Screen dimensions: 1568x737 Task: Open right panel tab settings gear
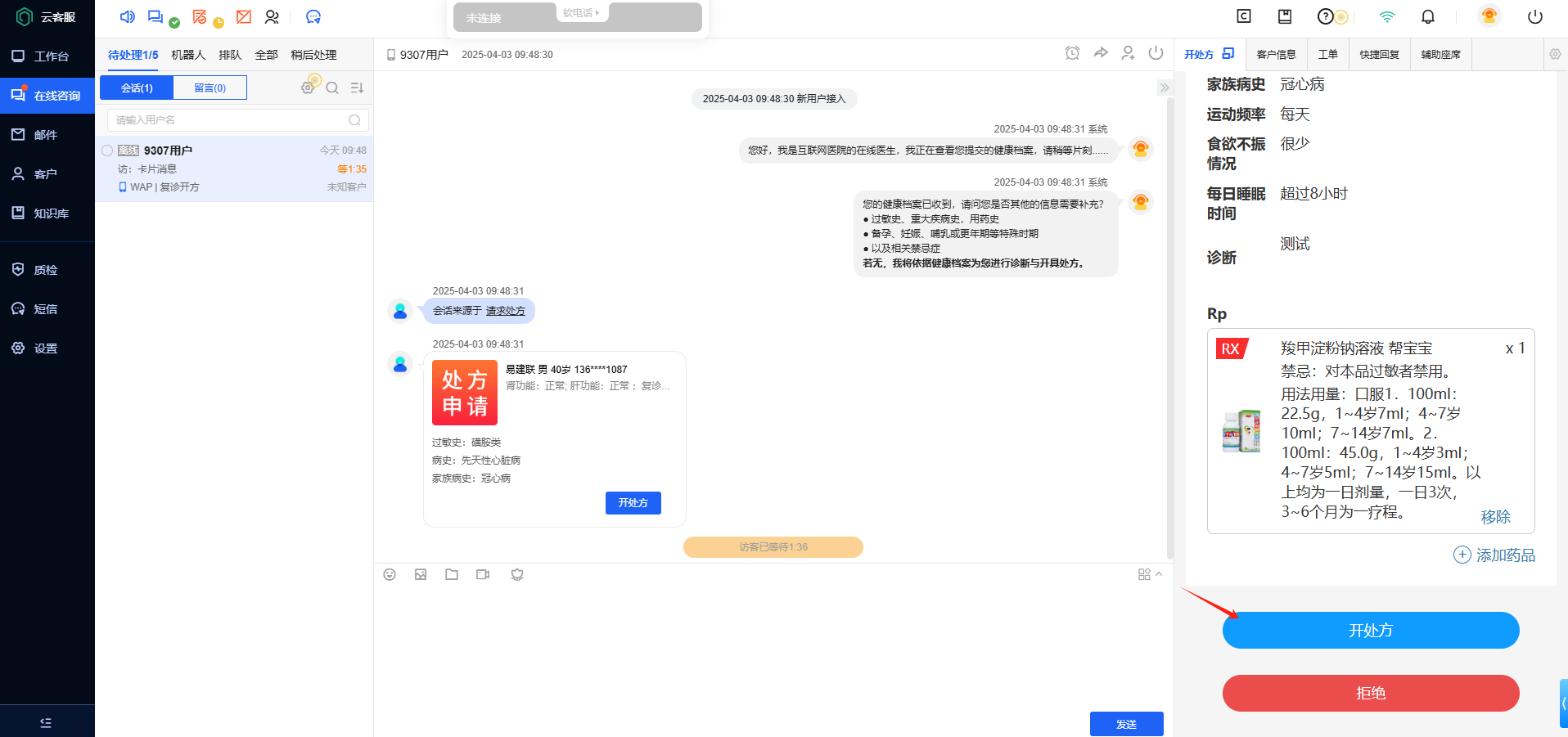[x=1555, y=54]
